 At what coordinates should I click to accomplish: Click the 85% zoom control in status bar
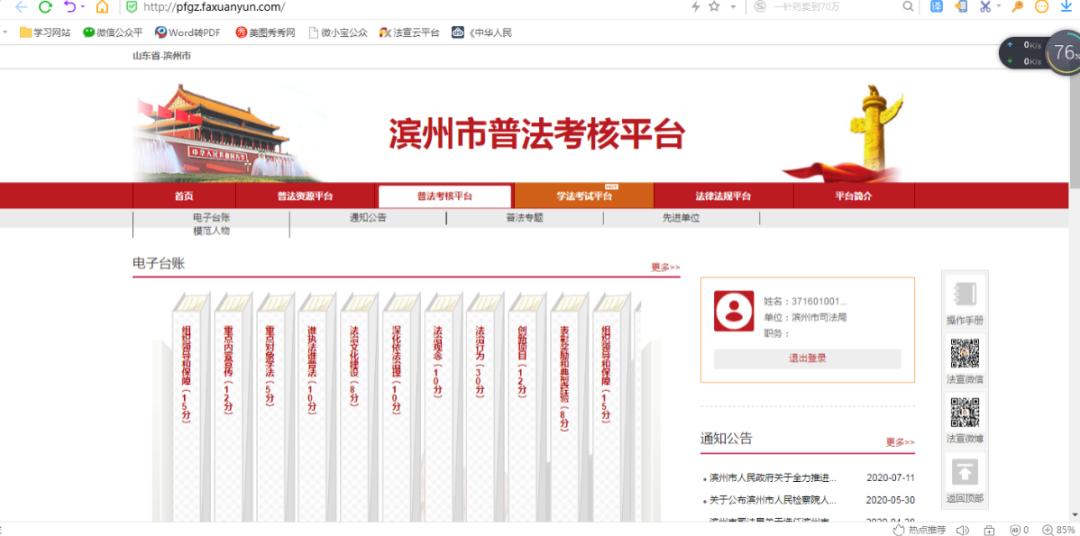pos(1059,530)
